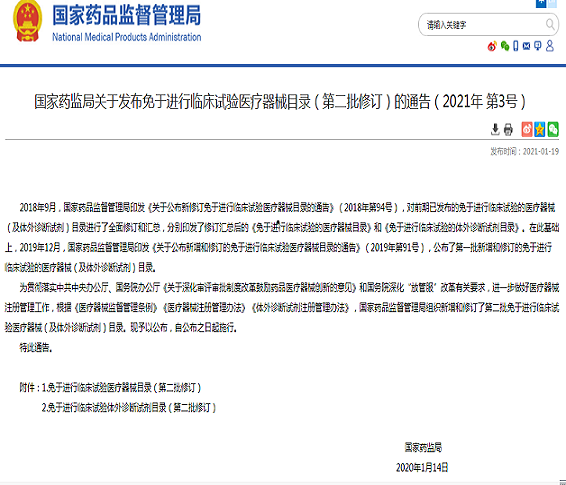The image size is (566, 485).
Task: Click the light blue button at top-right corner
Action: point(553,4)
